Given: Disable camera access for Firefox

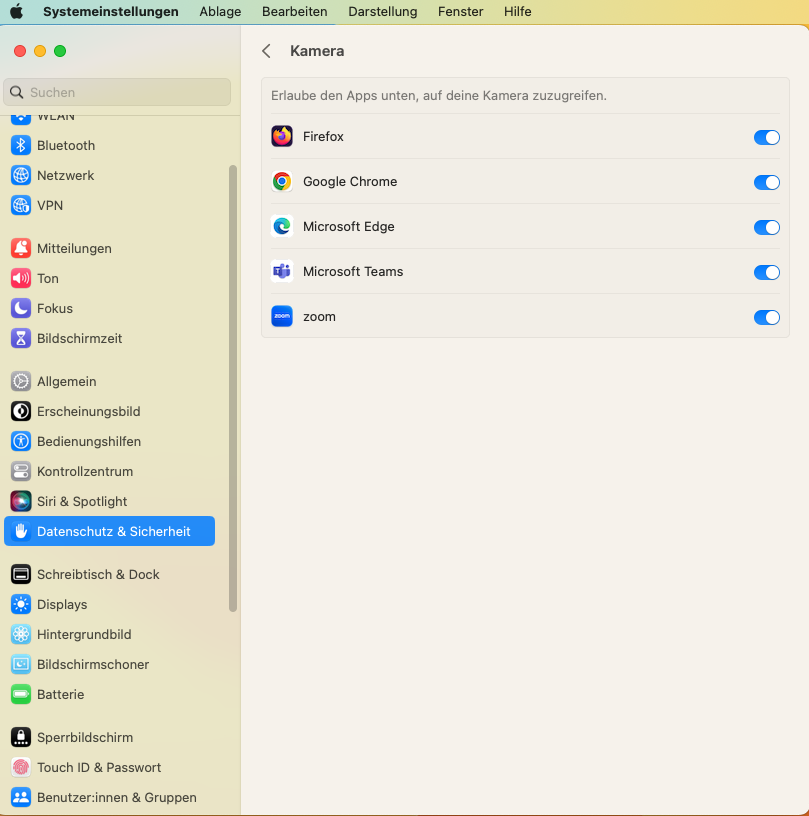Looking at the screenshot, I should click(x=766, y=137).
